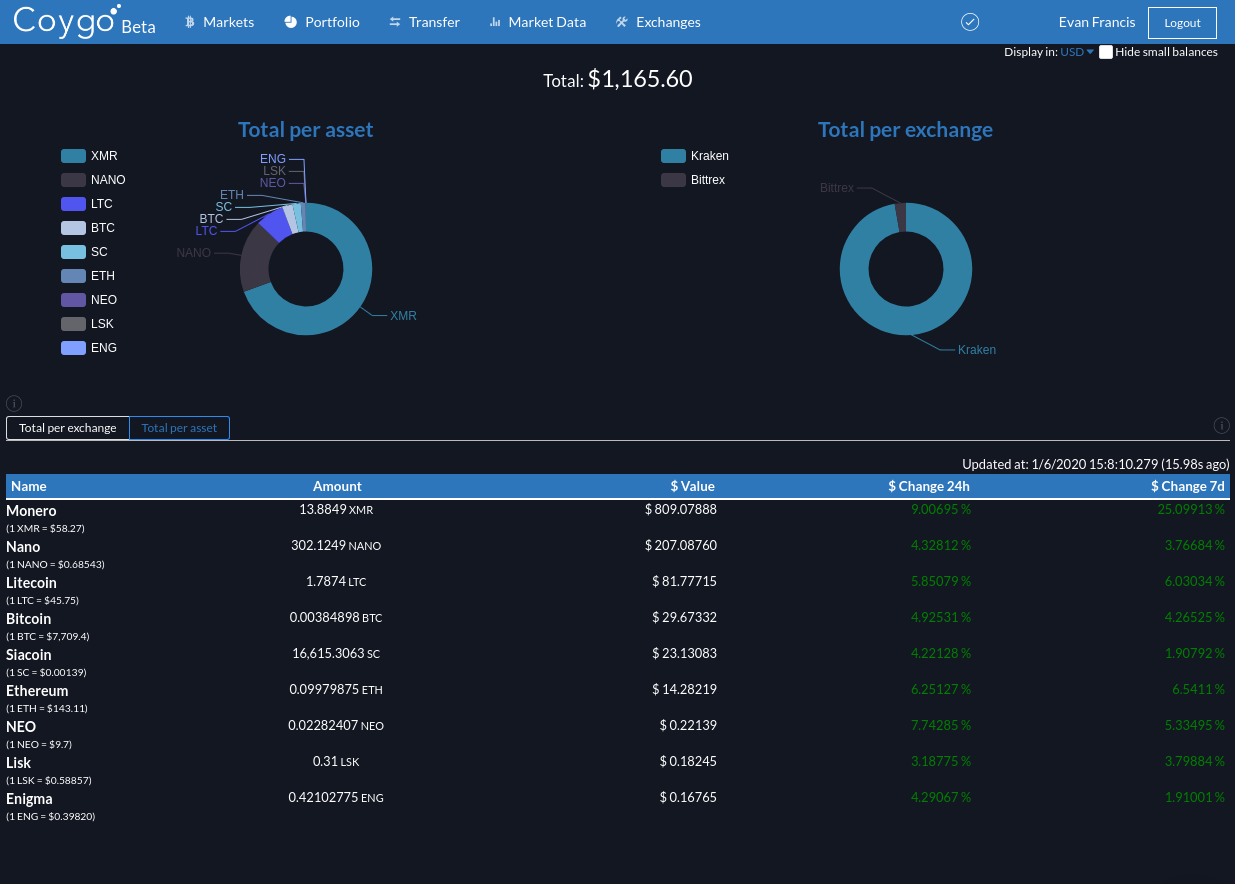This screenshot has width=1235, height=884.
Task: Toggle XMR in the asset legend
Action: 89,156
